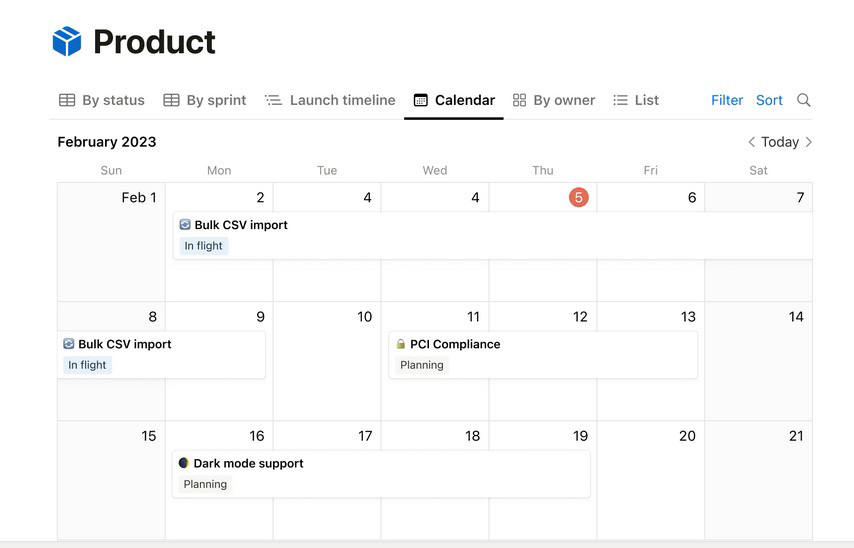Jump to Today in the calendar
The image size is (854, 548).
[780, 142]
